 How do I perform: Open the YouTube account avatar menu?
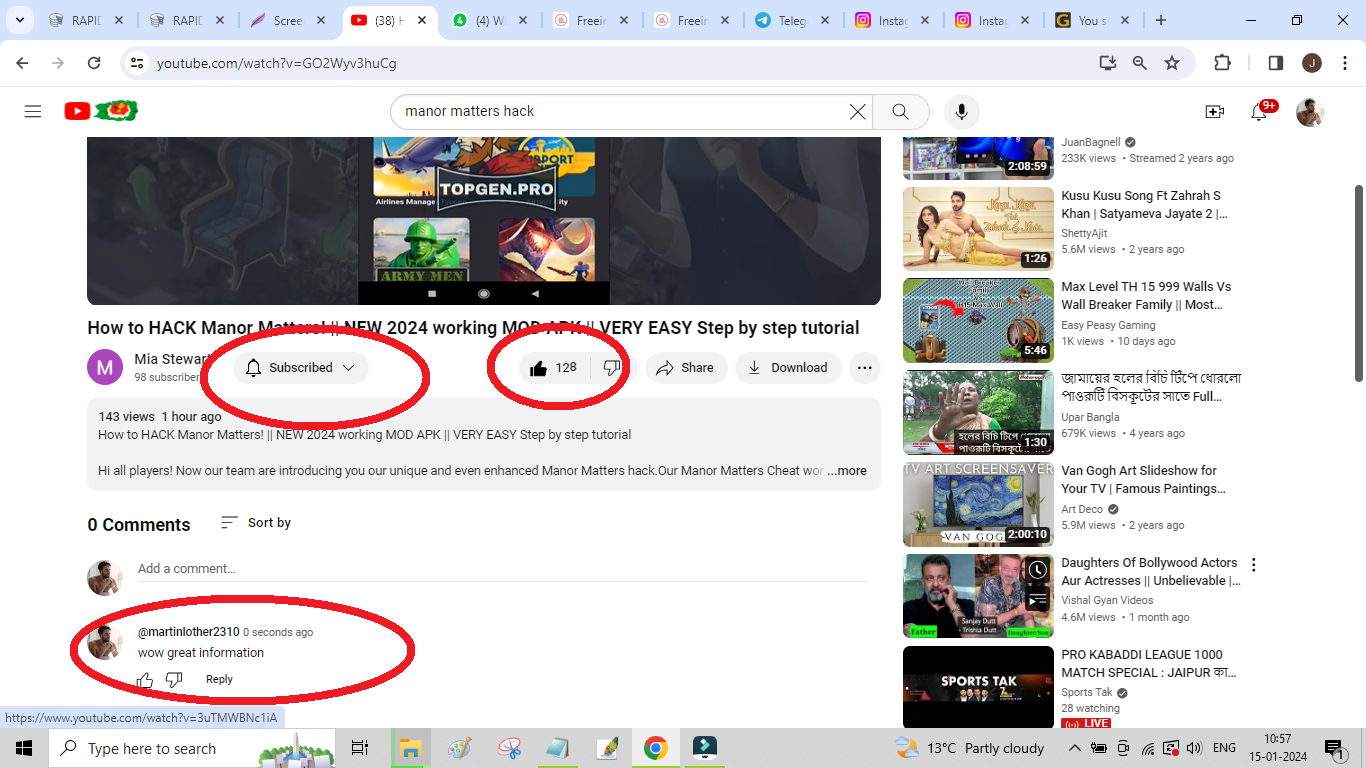point(1310,112)
